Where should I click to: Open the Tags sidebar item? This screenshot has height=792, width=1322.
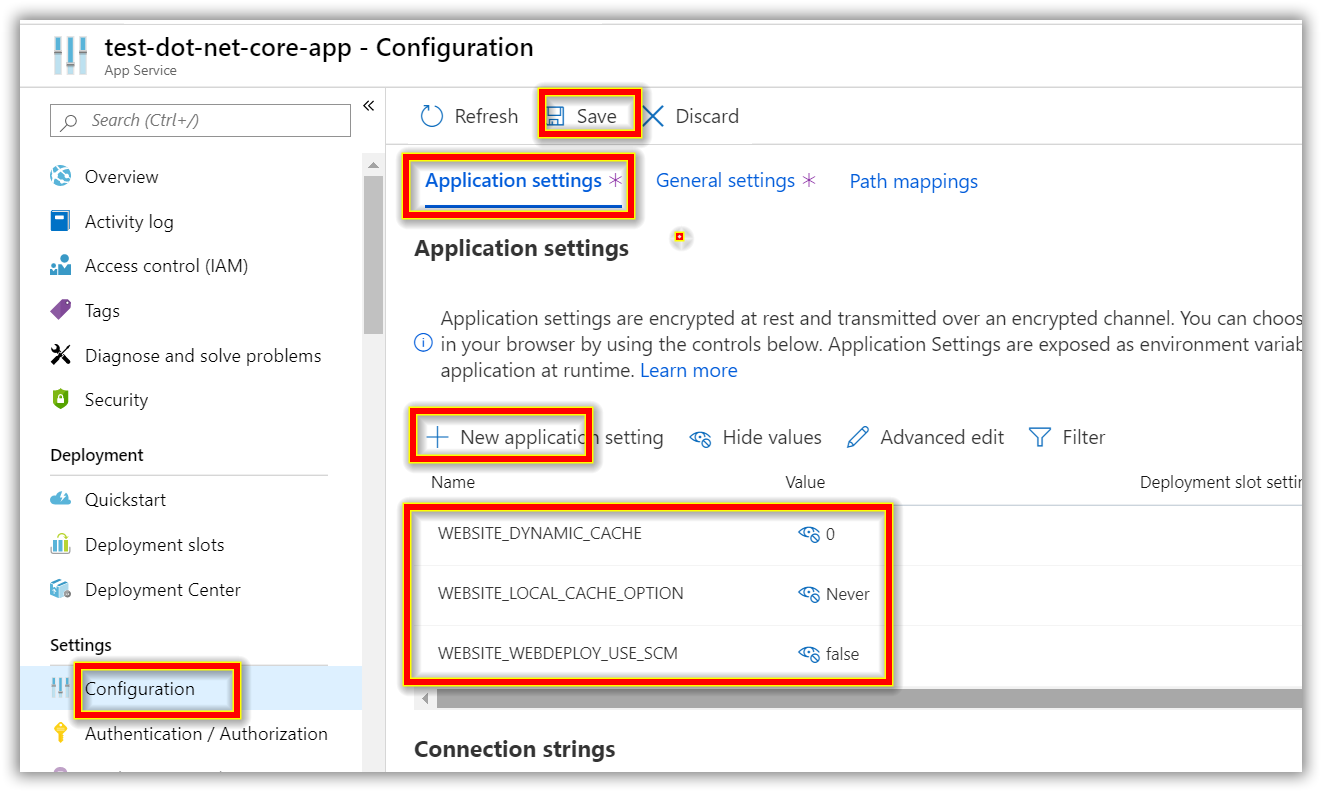tap(102, 311)
